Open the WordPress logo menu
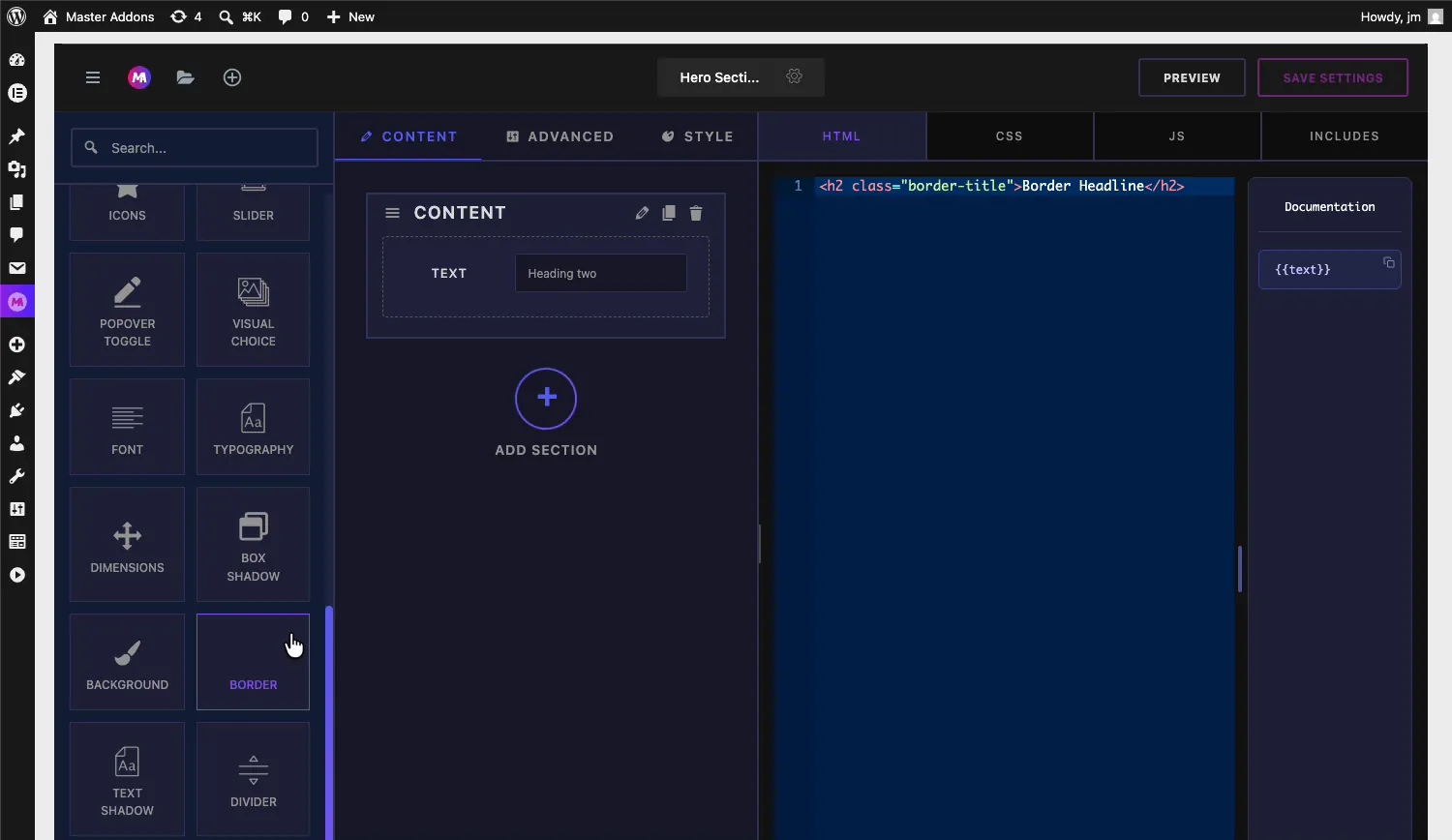Screen dimensions: 1452x840 coord(16,16)
